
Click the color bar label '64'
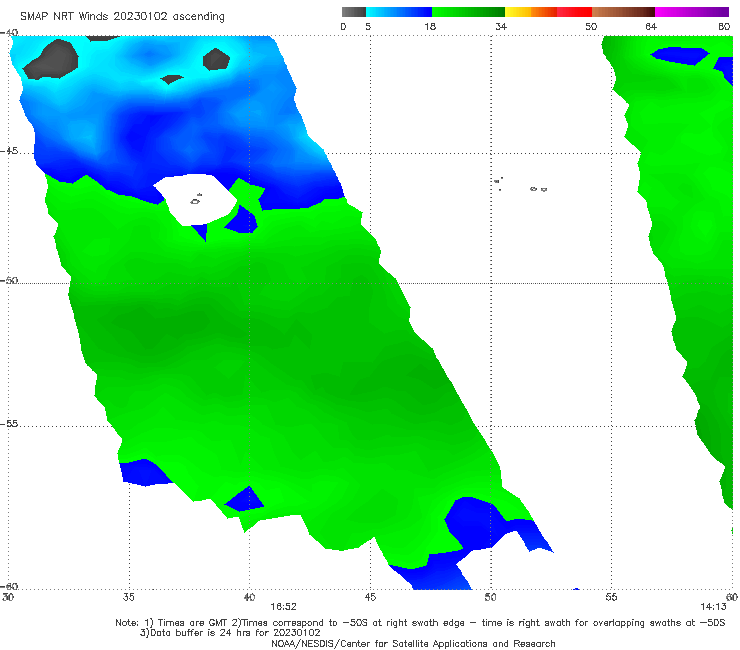click(x=651, y=26)
